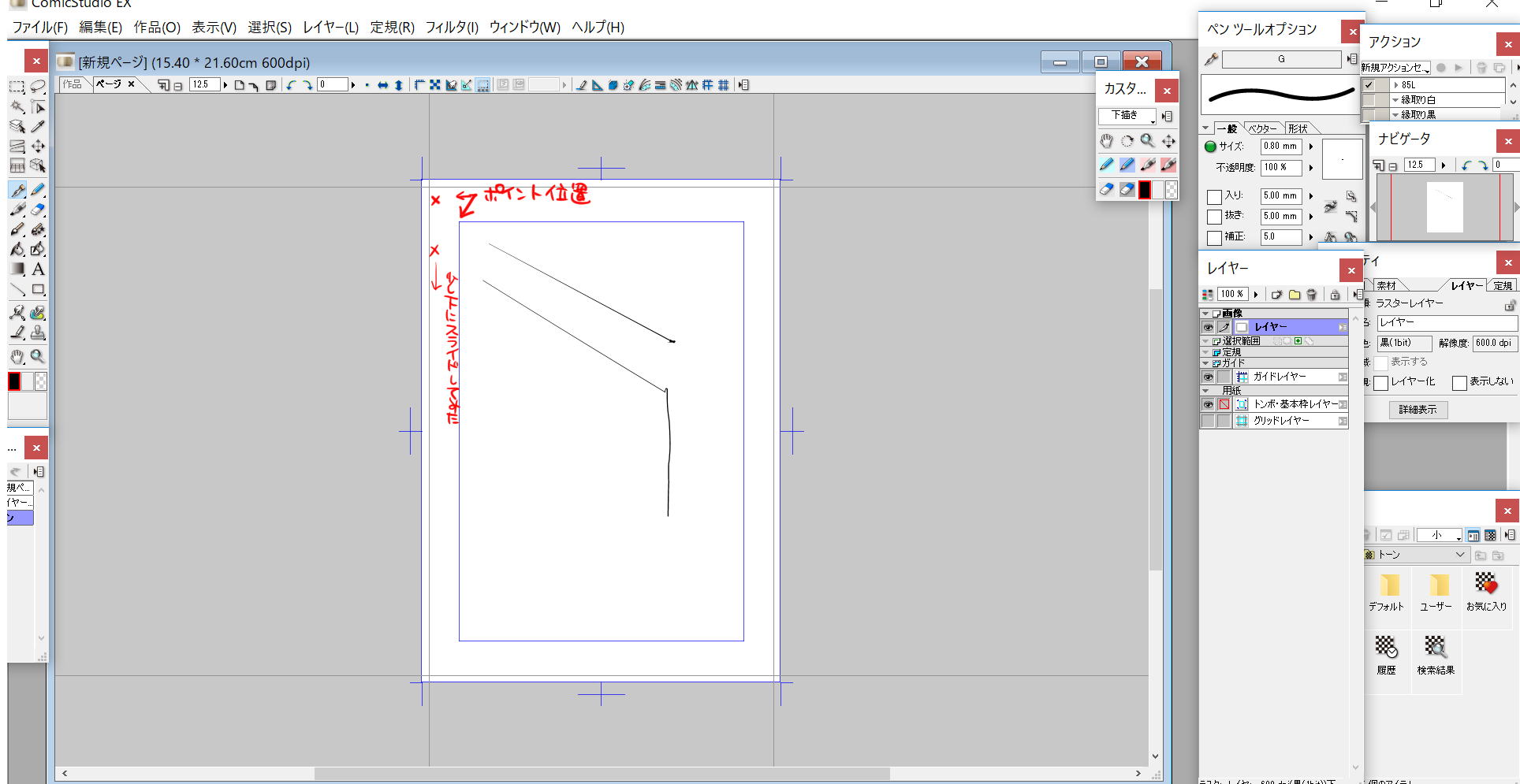This screenshot has height=784, width=1520.
Task: Collapse the 画像 layer group
Action: tap(1205, 314)
